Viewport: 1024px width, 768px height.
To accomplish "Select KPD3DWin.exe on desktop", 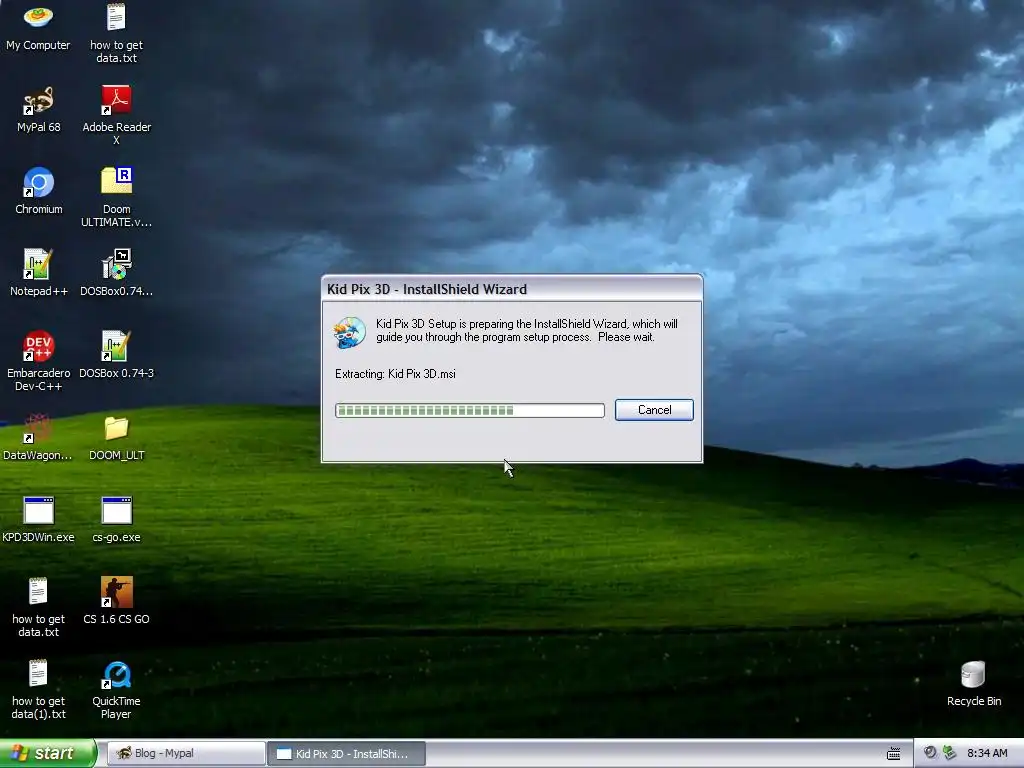I will click(39, 520).
